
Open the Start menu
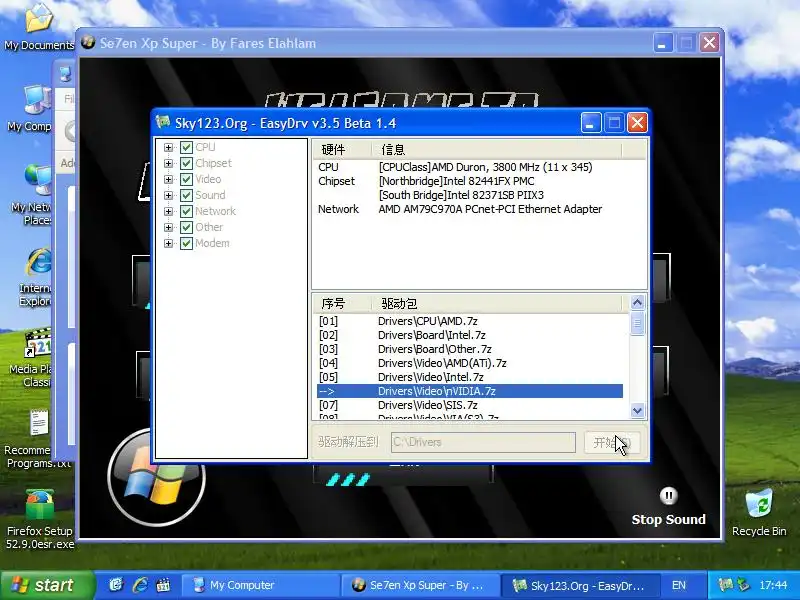[47, 585]
